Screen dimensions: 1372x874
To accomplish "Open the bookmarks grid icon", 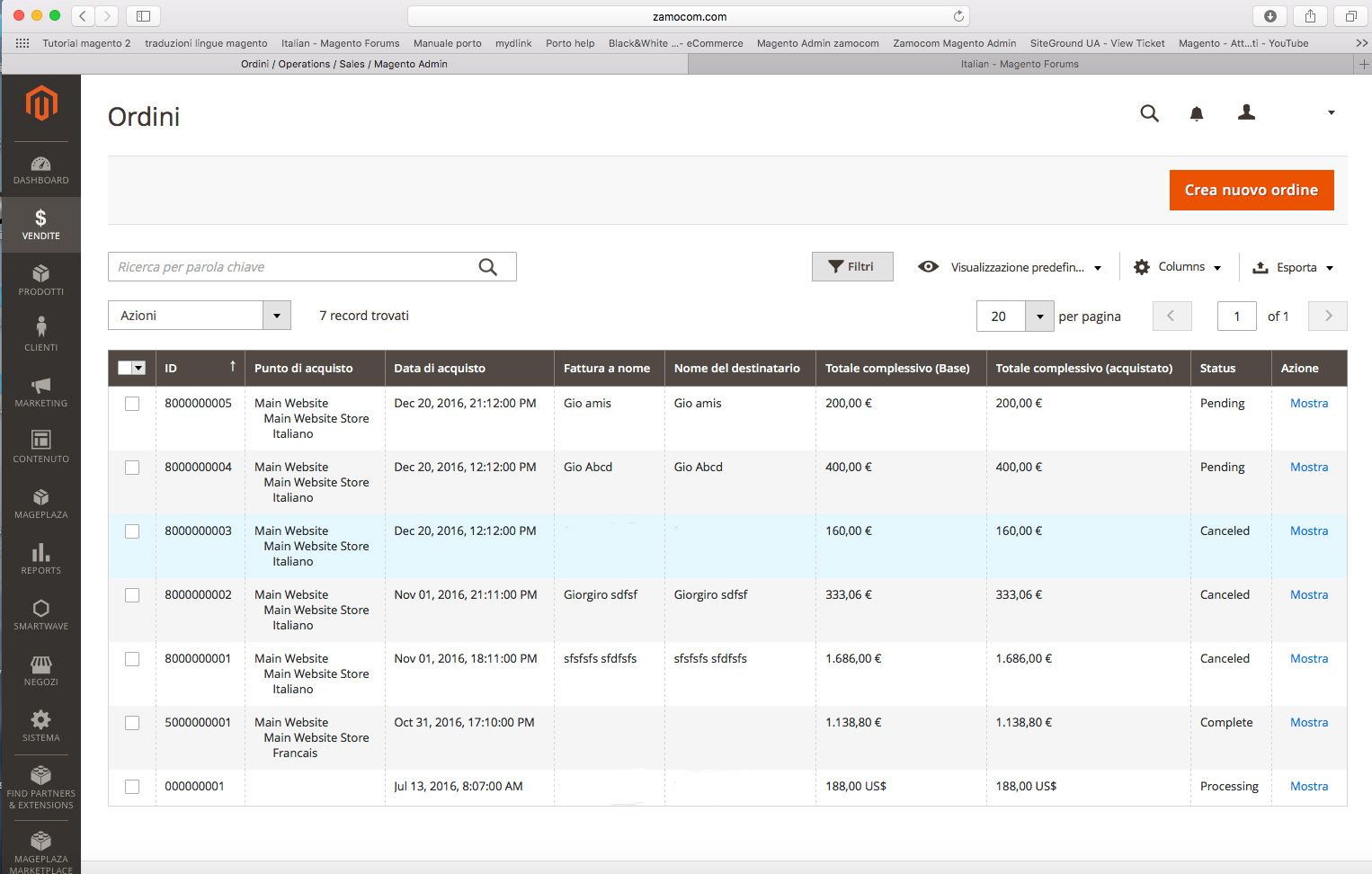I will click(x=22, y=43).
